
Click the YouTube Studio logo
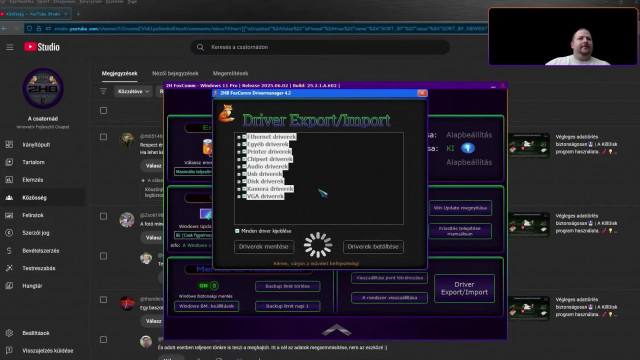[42, 47]
